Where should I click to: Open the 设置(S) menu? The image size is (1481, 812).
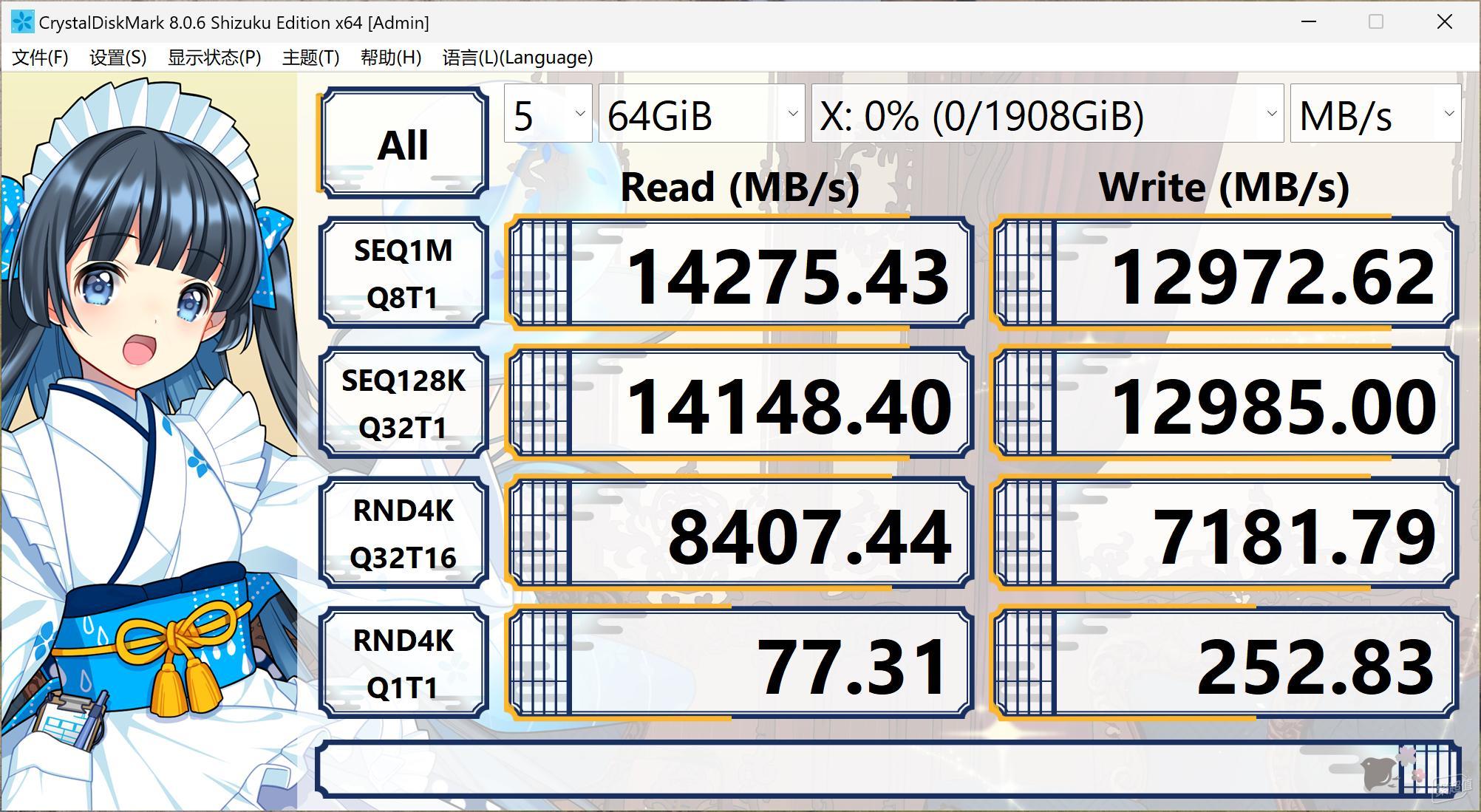pyautogui.click(x=118, y=58)
